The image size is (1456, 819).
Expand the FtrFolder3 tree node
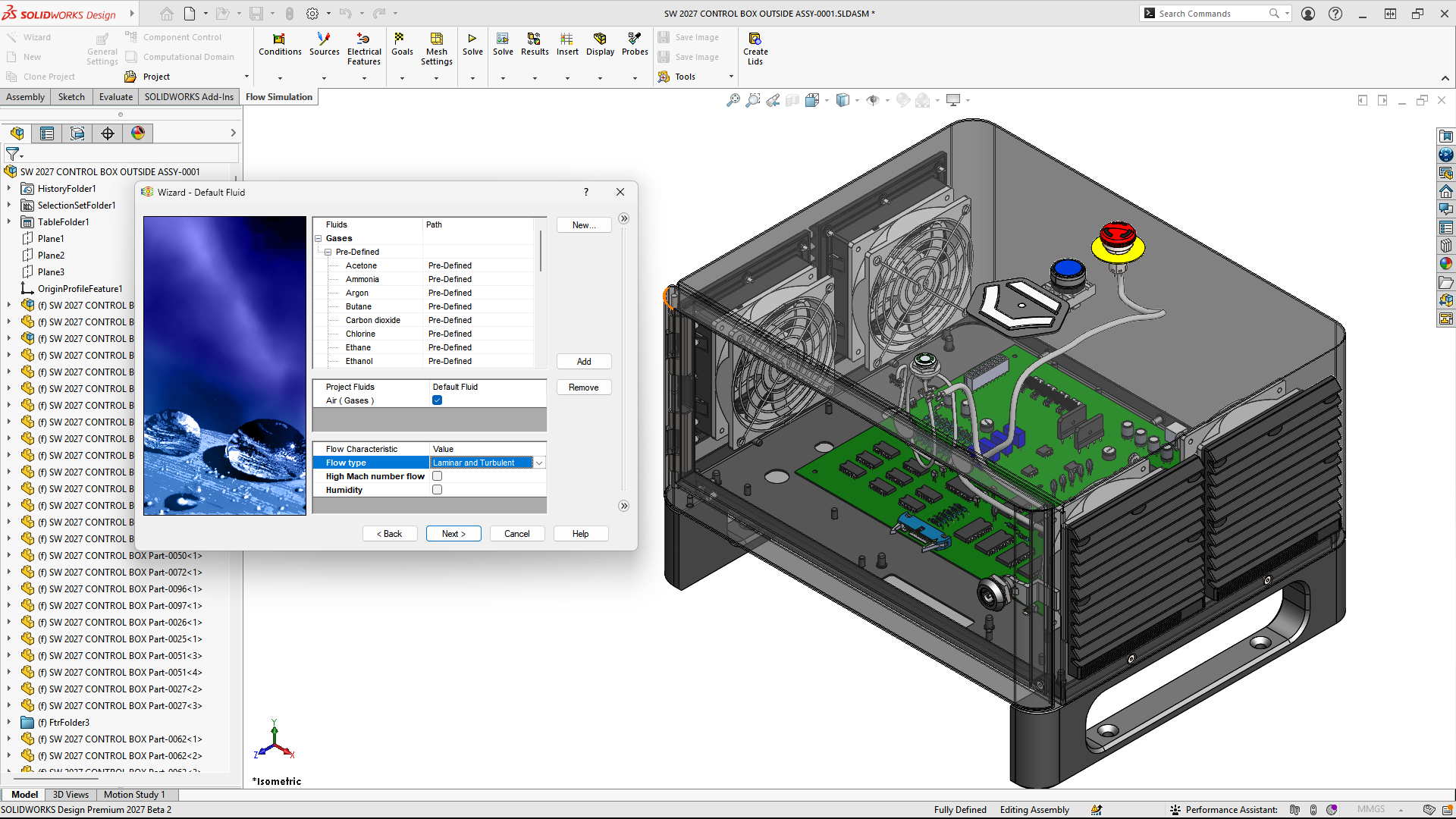pos(8,722)
